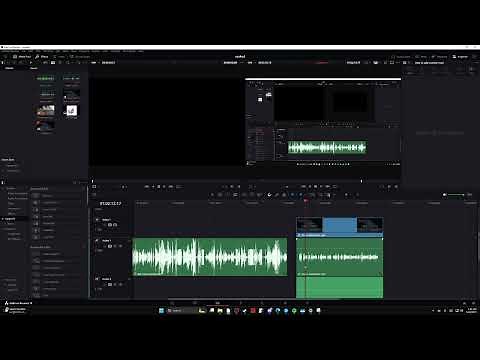Toggle the Position Lock icon
This screenshot has width=480, height=360.
pyautogui.click(x=284, y=195)
